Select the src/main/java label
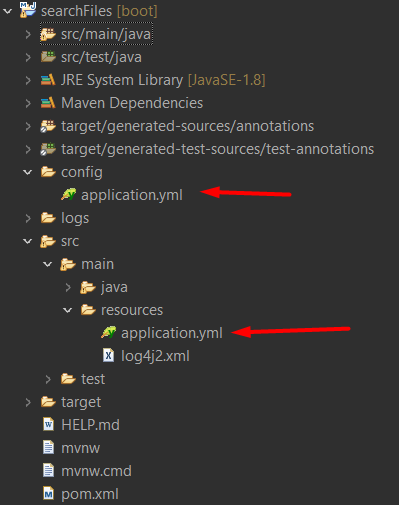 pos(106,34)
